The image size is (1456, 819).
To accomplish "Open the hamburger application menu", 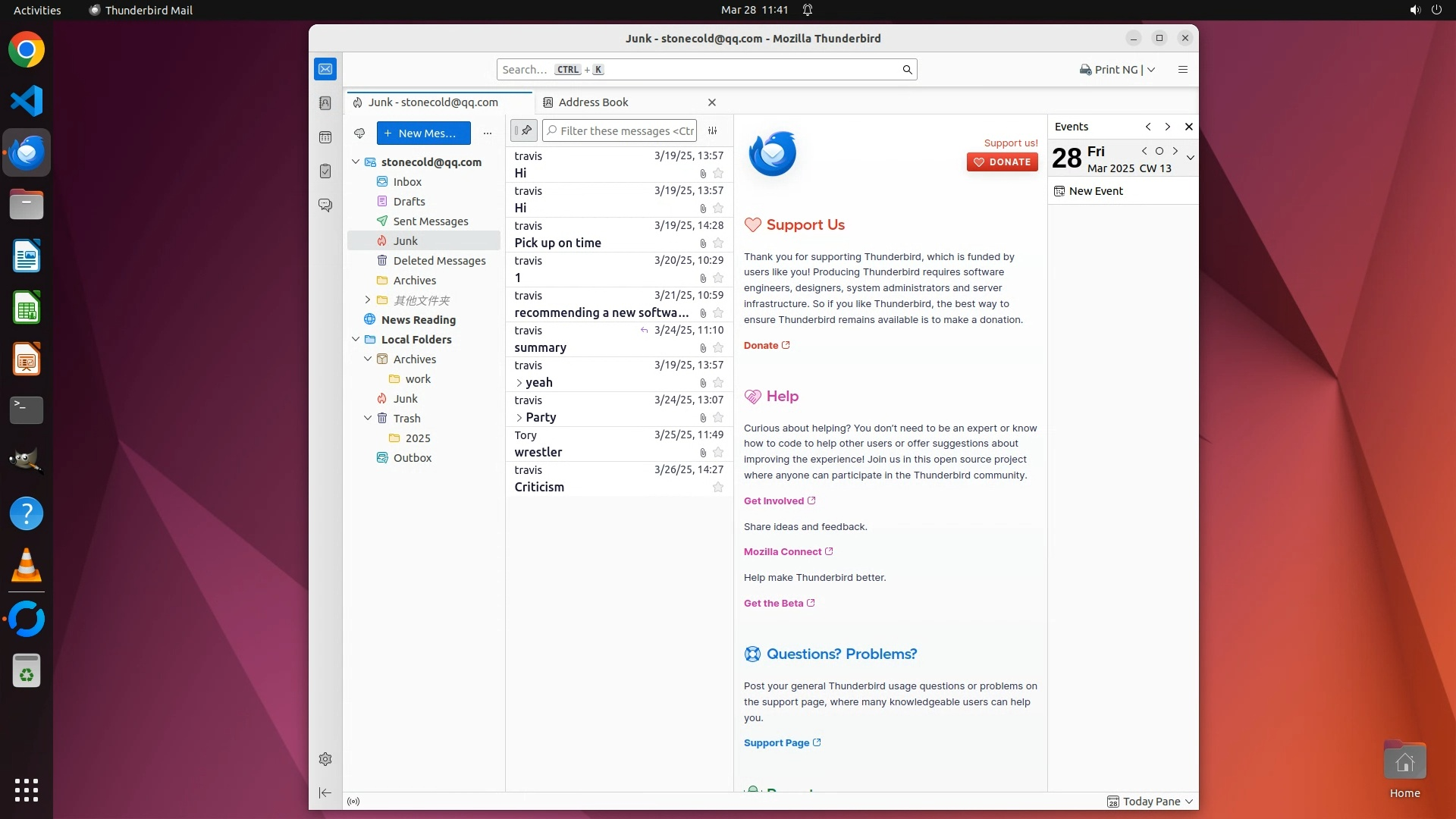I will [x=1182, y=70].
